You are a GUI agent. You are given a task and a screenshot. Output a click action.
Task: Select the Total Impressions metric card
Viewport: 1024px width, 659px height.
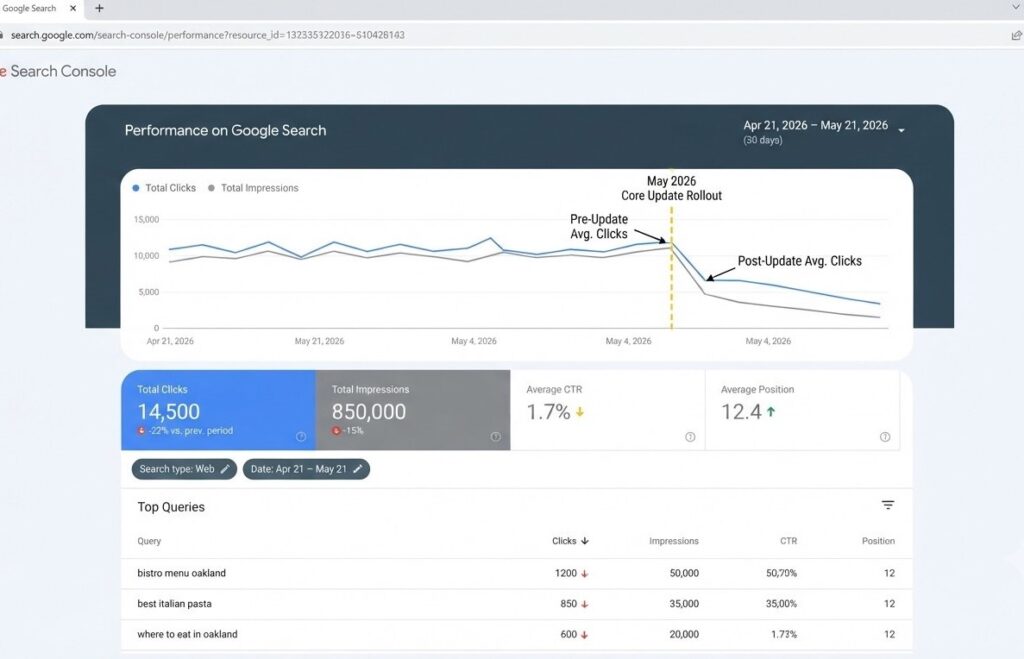pos(413,410)
